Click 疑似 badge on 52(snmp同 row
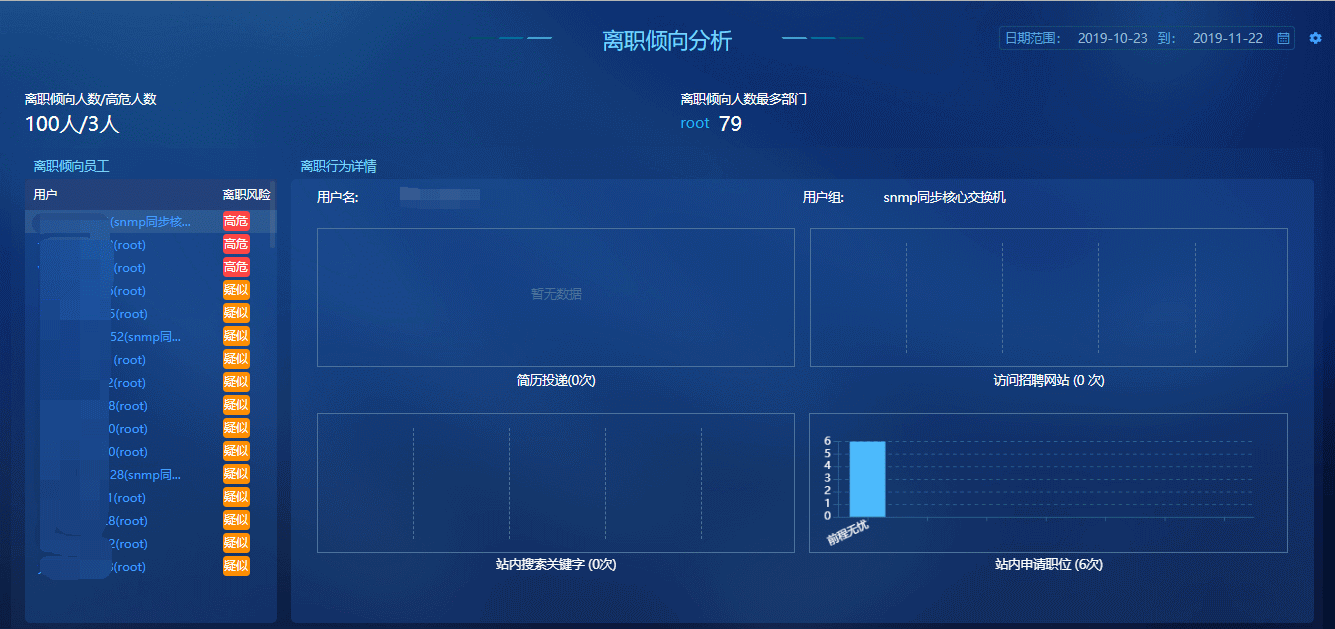This screenshot has width=1335, height=629. [236, 337]
